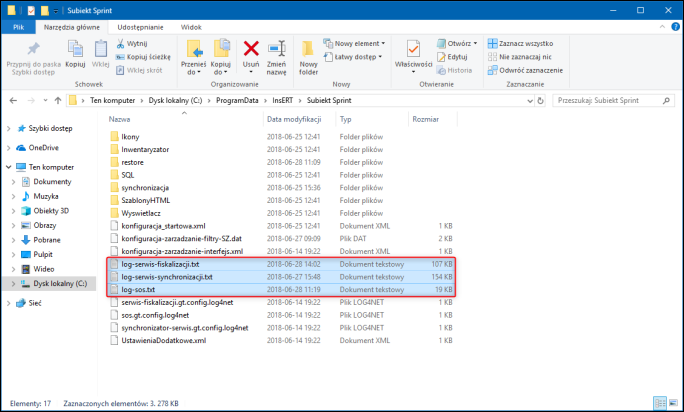Click Ten komputer breadcrumb
The width and height of the screenshot is (684, 412).
(113, 100)
